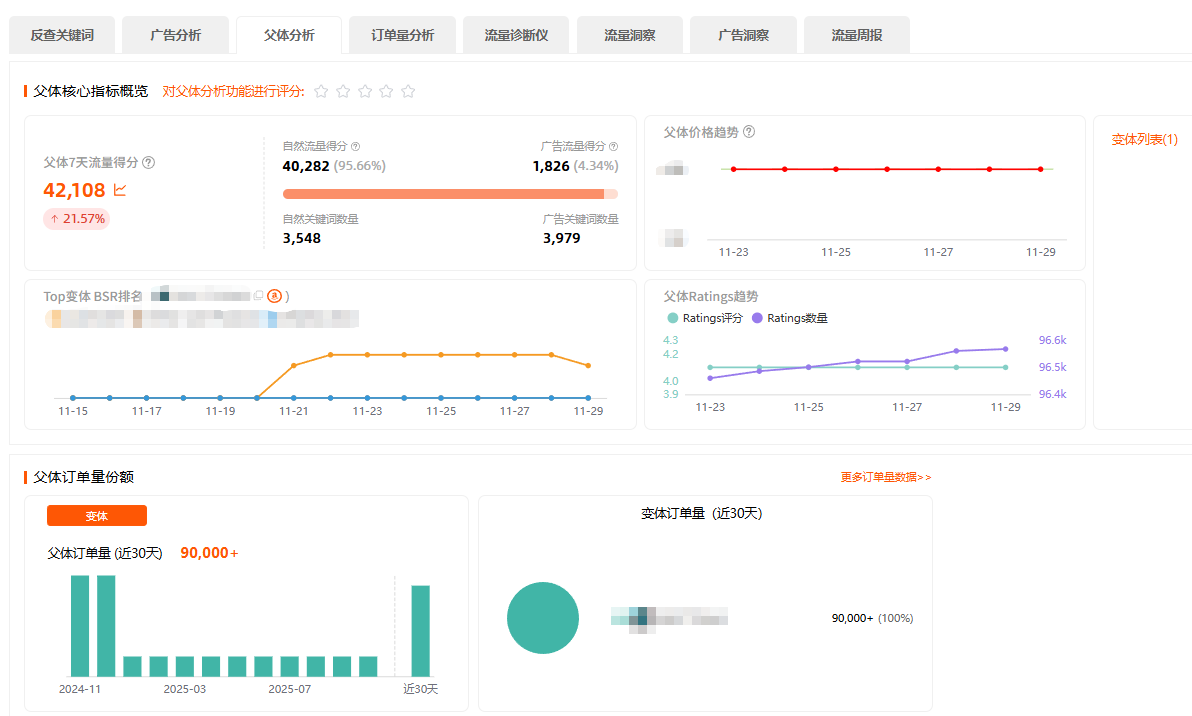Click the natural vs ad traffic bar
1192x716 pixels.
coord(450,194)
